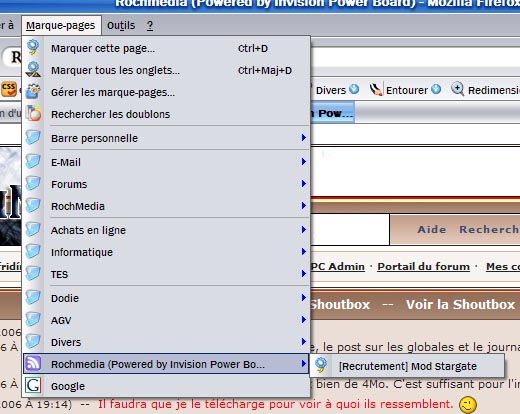The height and width of the screenshot is (414, 520).
Task: Expand the Informatique folder submenu arrow
Action: (x=304, y=251)
